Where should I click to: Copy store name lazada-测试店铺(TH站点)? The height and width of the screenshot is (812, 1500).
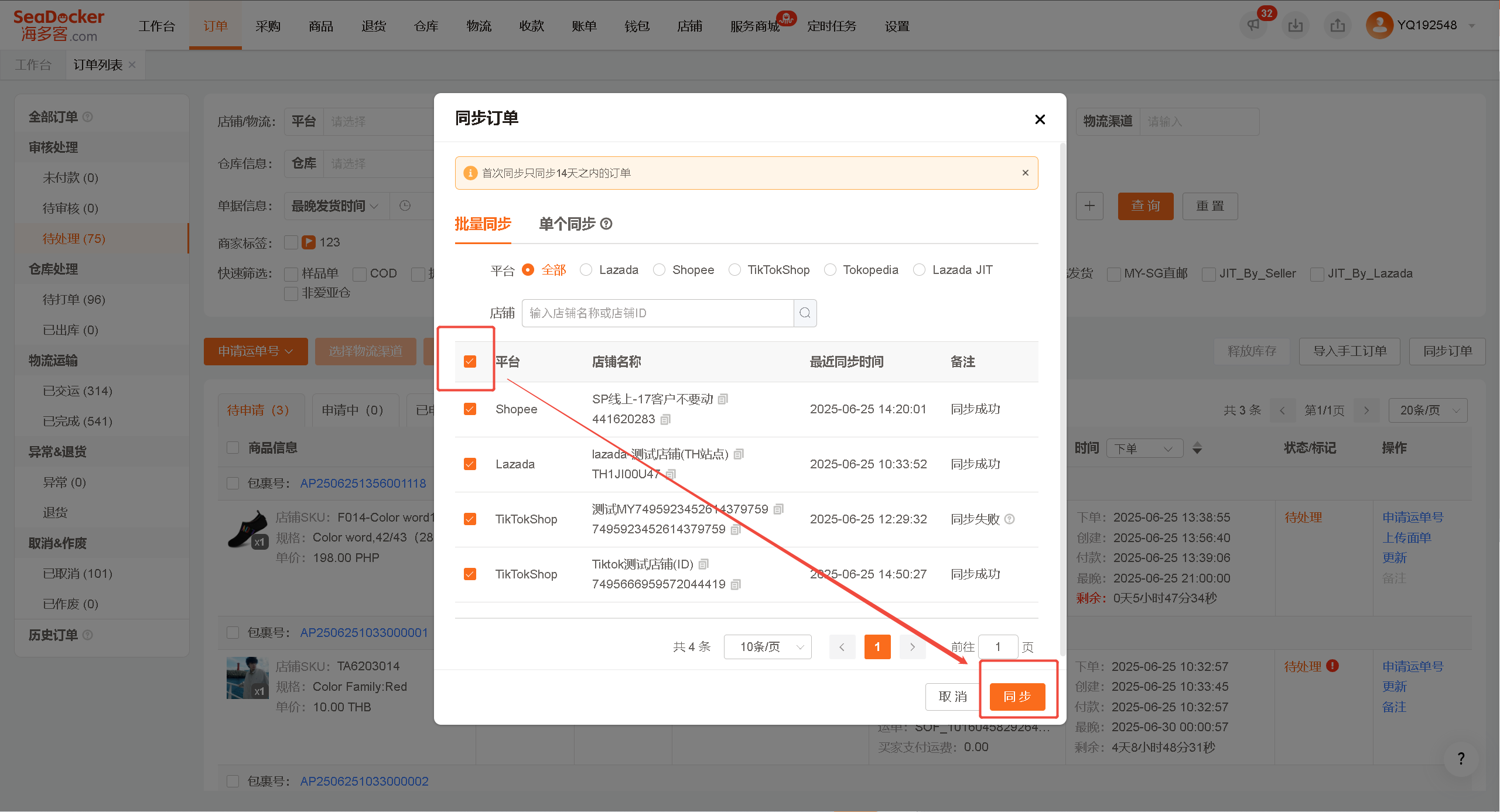point(739,454)
